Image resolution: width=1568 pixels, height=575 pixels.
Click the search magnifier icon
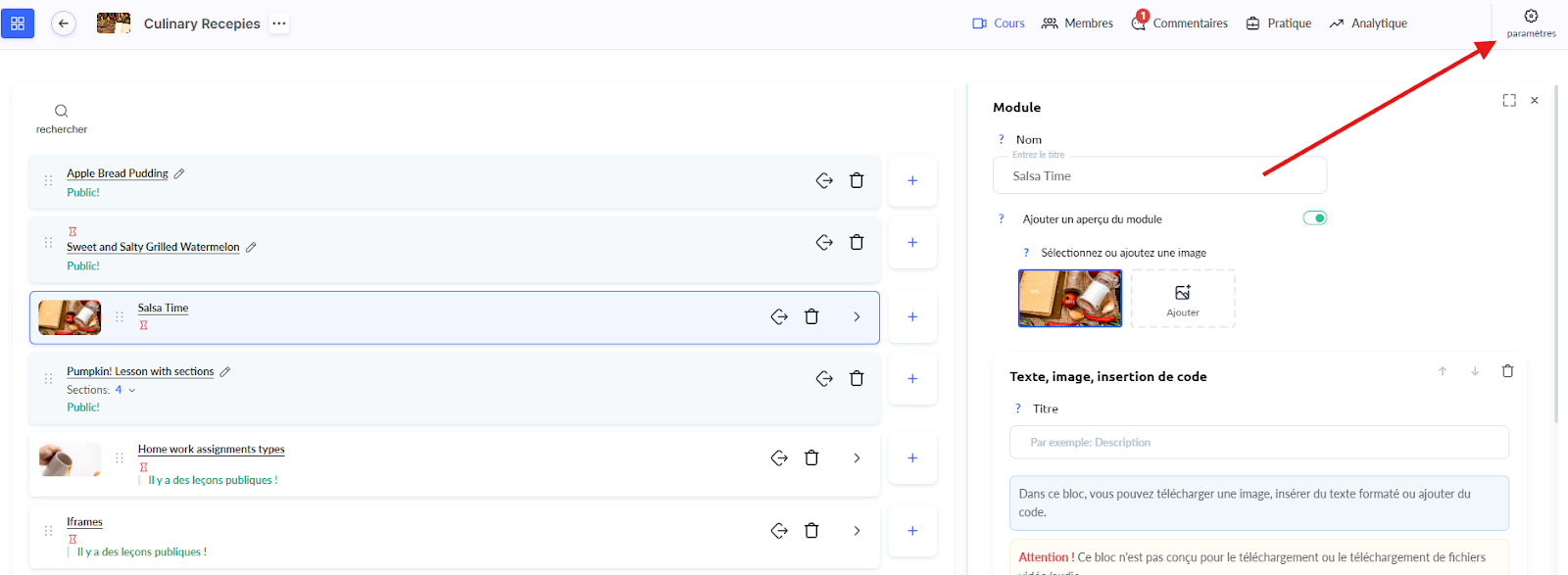coord(61,111)
